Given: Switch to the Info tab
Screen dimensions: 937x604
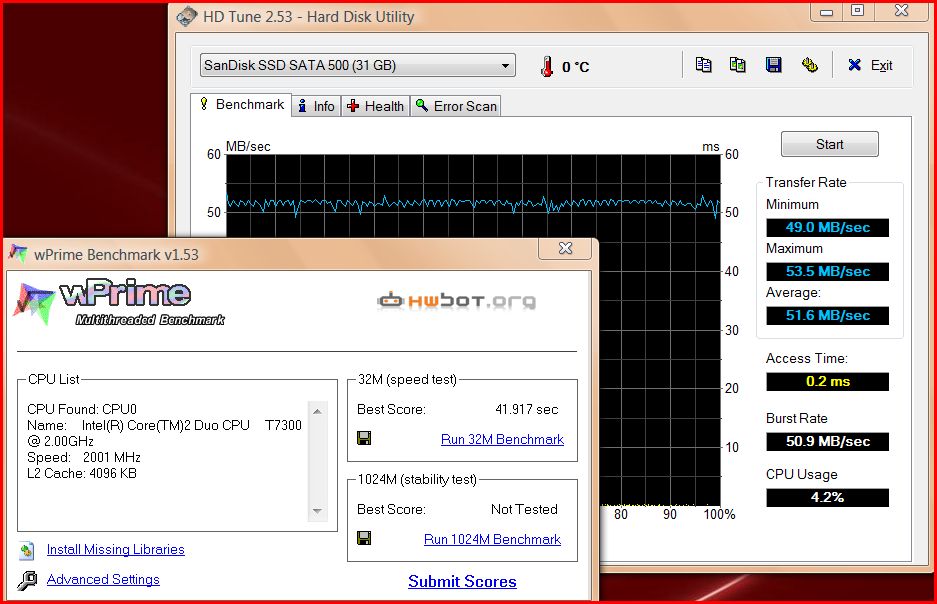Looking at the screenshot, I should coord(317,106).
